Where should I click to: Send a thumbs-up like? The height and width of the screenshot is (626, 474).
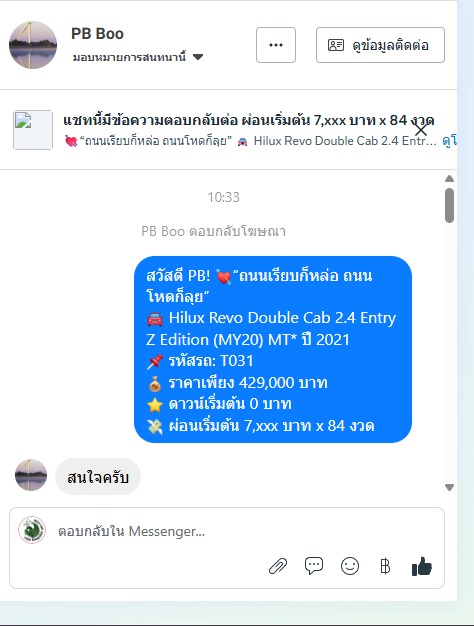(x=422, y=566)
